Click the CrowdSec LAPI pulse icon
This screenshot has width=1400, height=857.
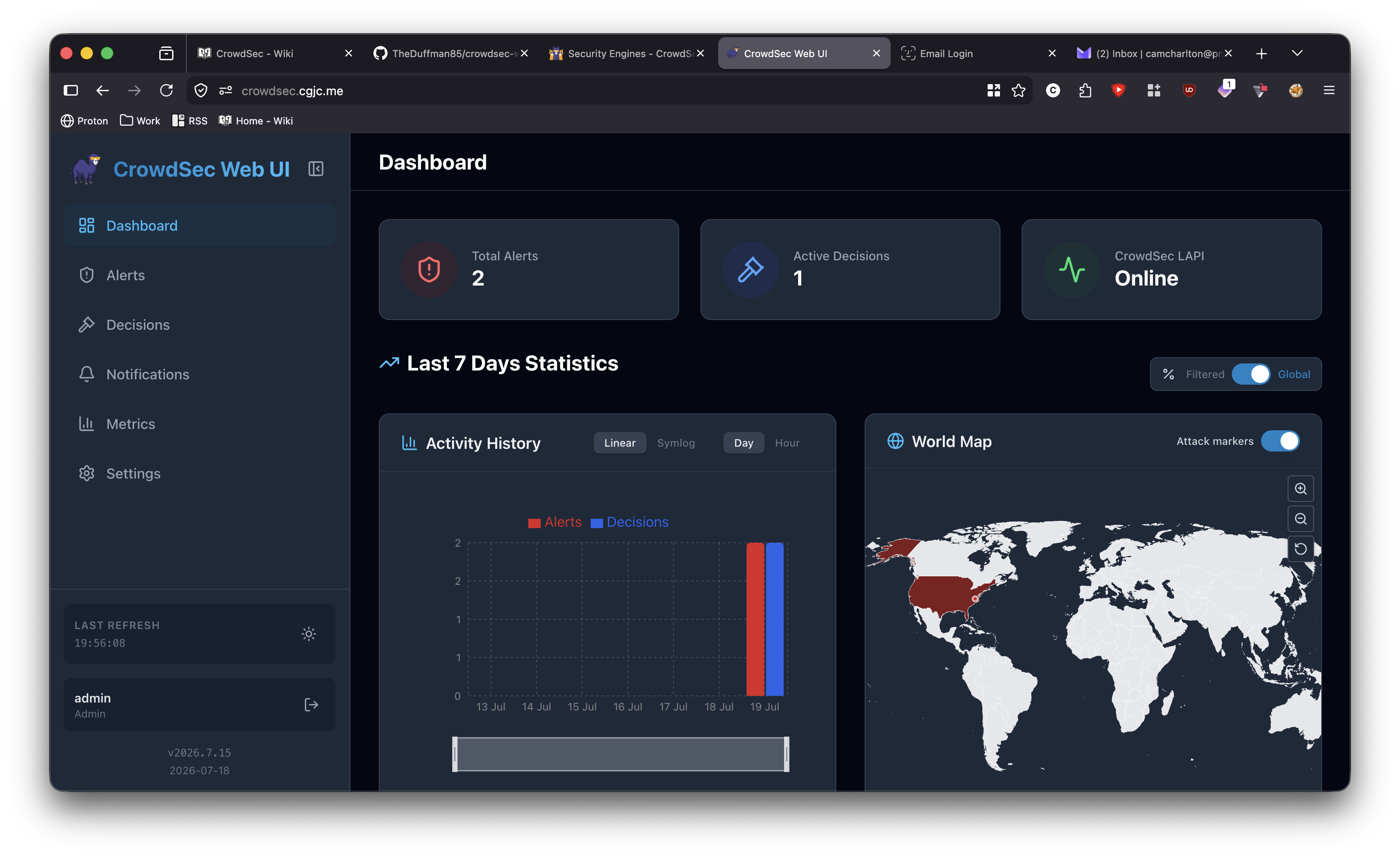tap(1072, 270)
